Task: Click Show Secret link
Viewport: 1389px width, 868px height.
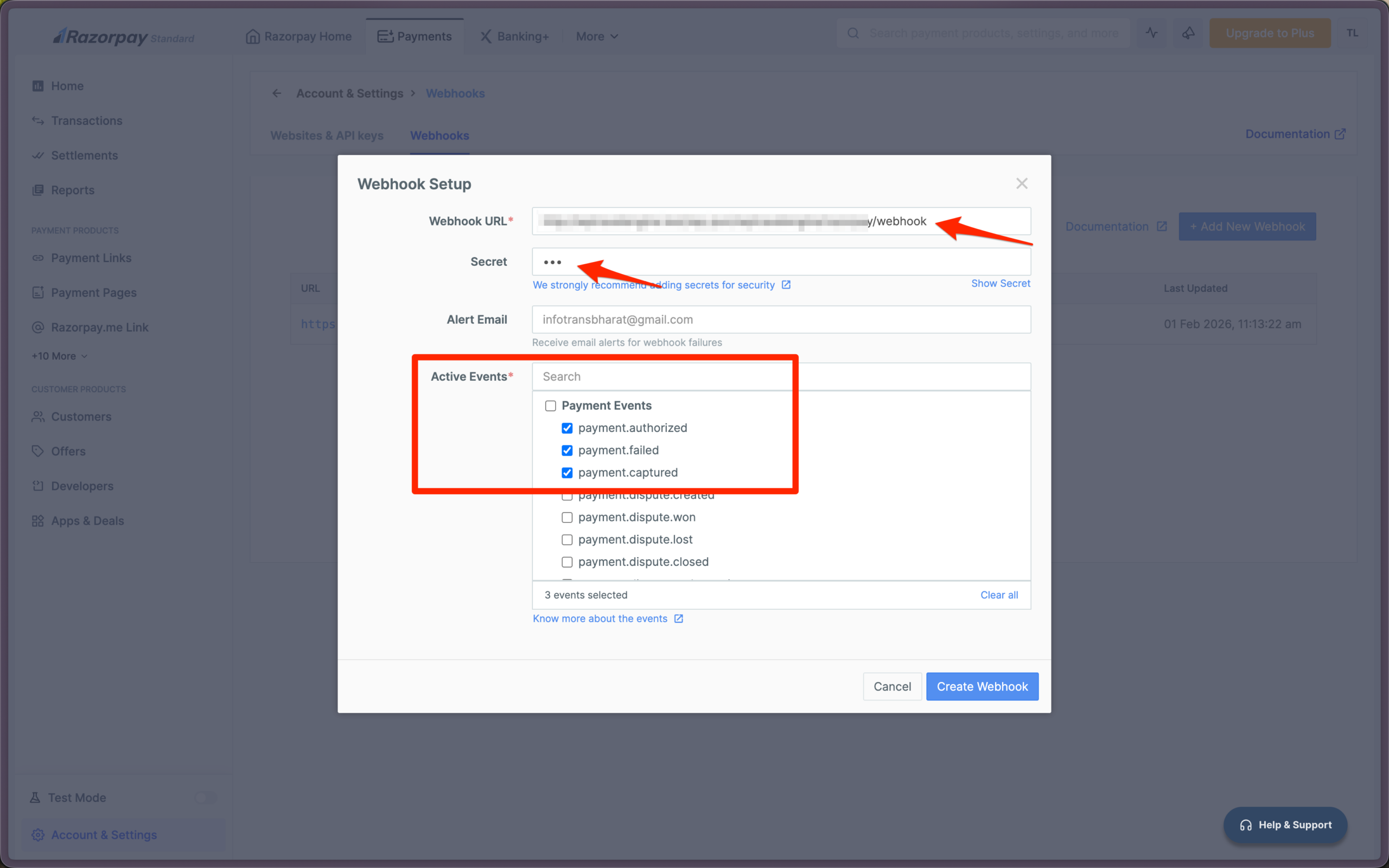Action: [1001, 284]
